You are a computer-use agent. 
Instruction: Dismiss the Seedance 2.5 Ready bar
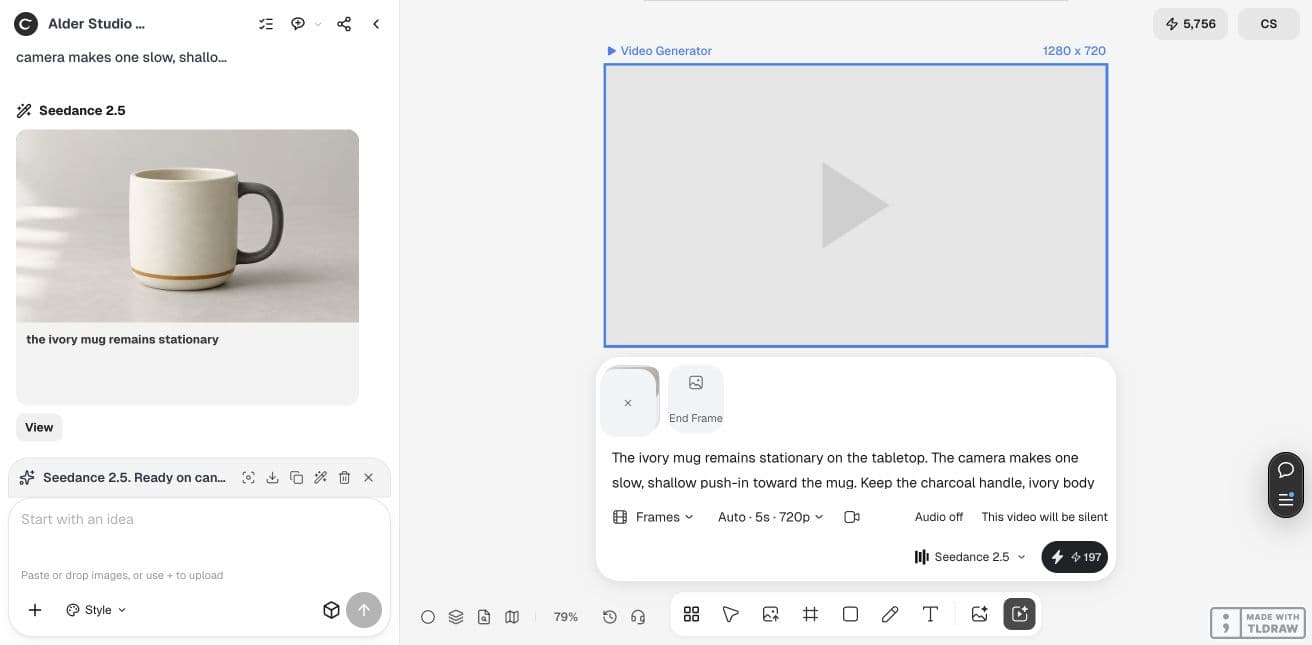tap(368, 478)
